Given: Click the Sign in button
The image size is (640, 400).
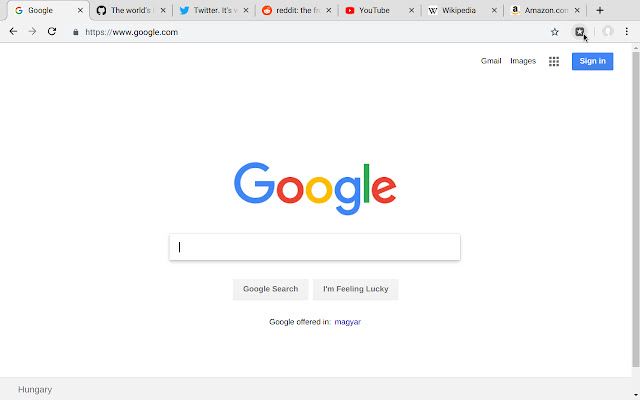Looking at the screenshot, I should pyautogui.click(x=592, y=61).
